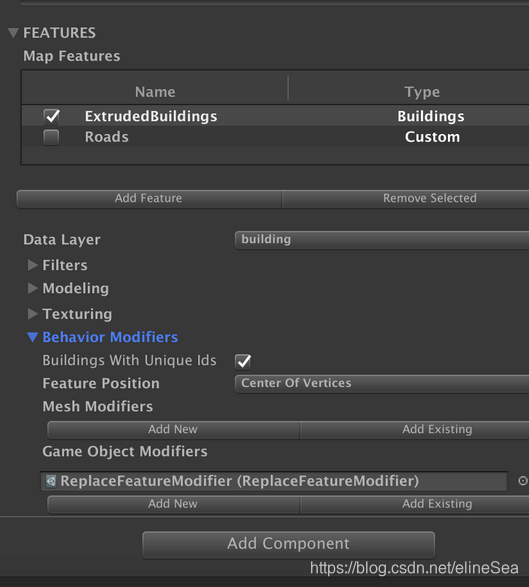Add New under Mesh Modifiers
The width and height of the screenshot is (529, 587).
coord(173,429)
